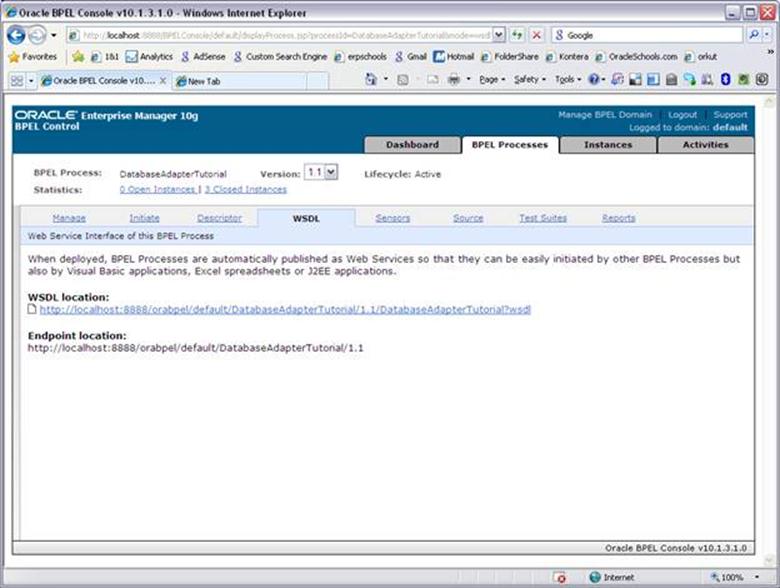Open the 1&1 favorites bookmark
780x588 pixels.
[x=105, y=57]
